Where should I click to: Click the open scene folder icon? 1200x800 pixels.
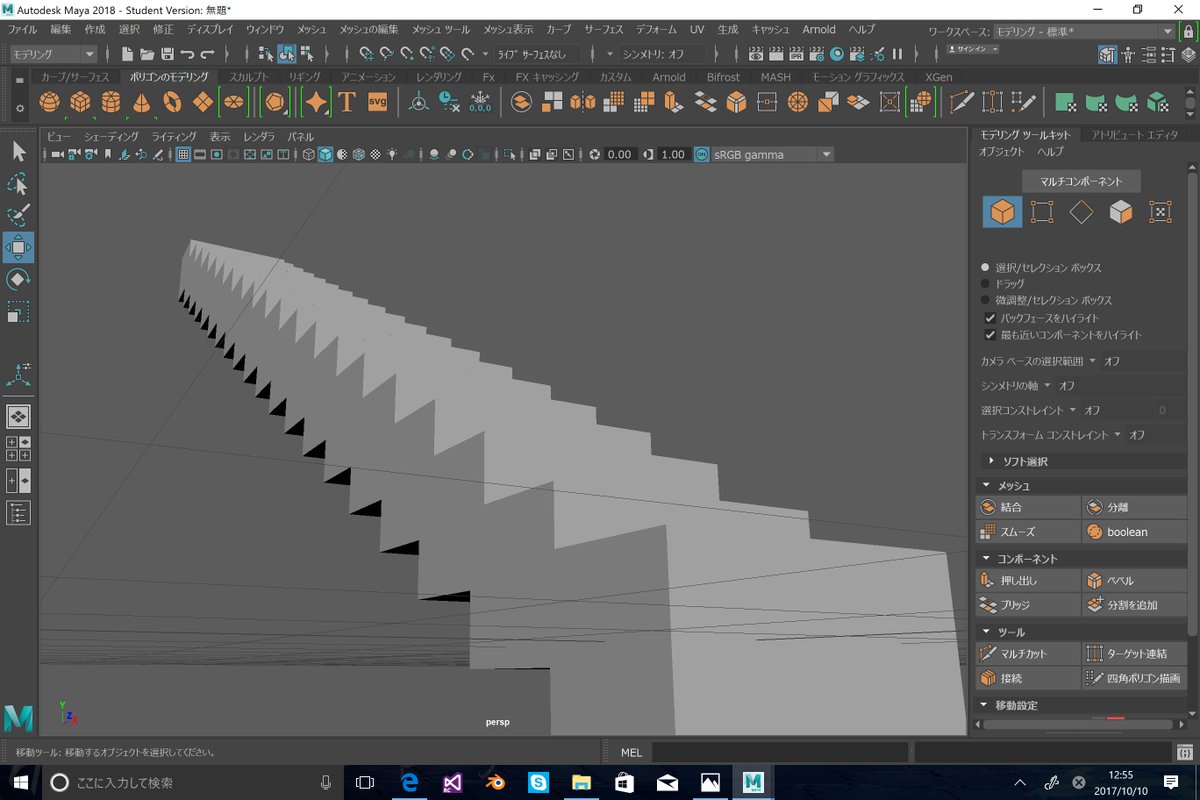tap(147, 53)
